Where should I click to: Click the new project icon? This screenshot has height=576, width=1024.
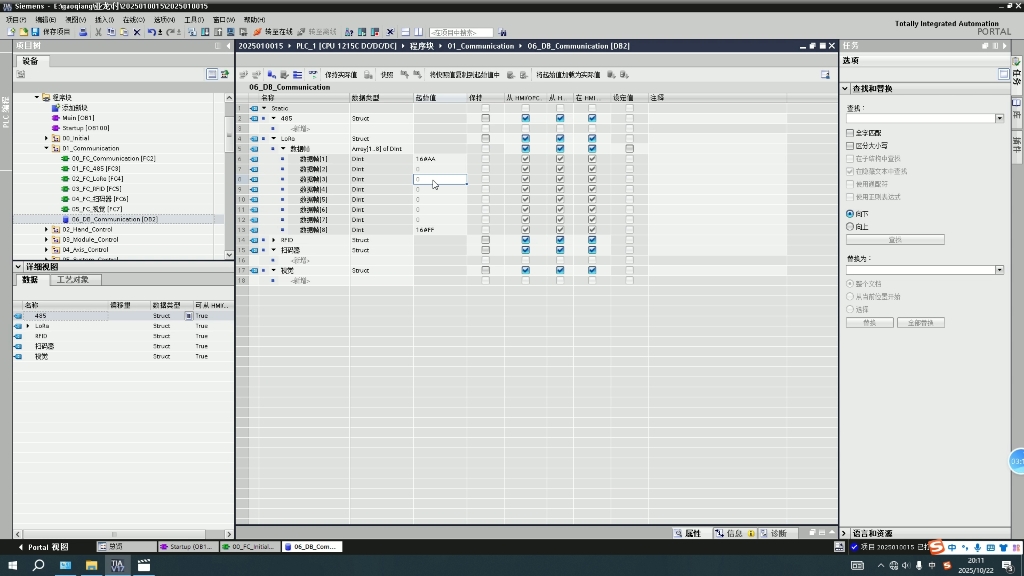11,32
